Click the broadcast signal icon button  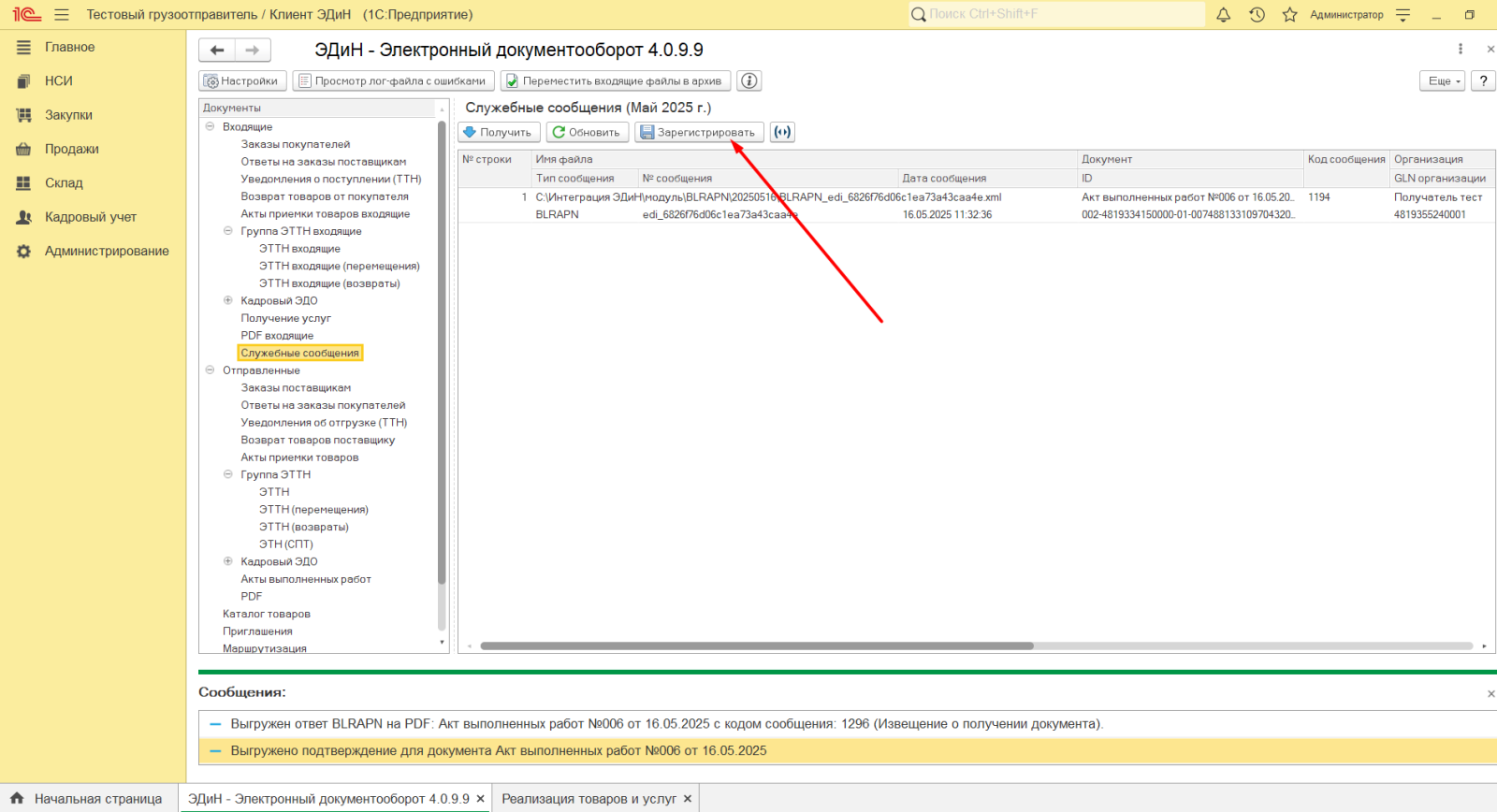coord(782,132)
